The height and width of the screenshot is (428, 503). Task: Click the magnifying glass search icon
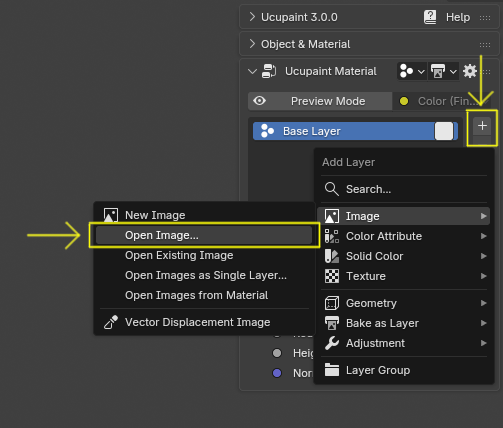click(x=332, y=189)
